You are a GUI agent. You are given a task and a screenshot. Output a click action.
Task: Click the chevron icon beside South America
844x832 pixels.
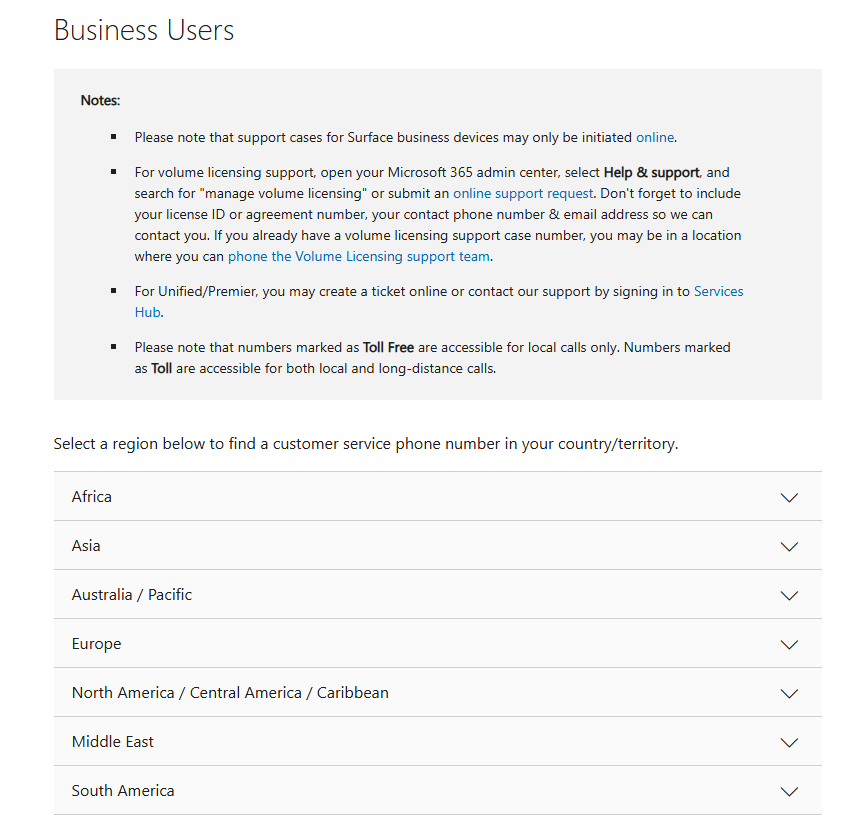coord(789,792)
